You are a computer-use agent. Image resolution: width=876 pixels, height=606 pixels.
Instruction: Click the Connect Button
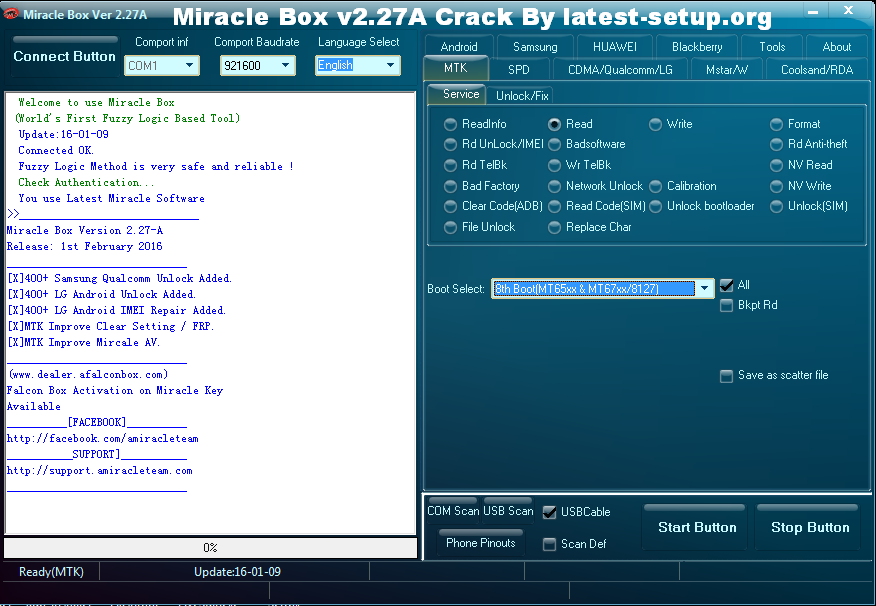pos(64,56)
